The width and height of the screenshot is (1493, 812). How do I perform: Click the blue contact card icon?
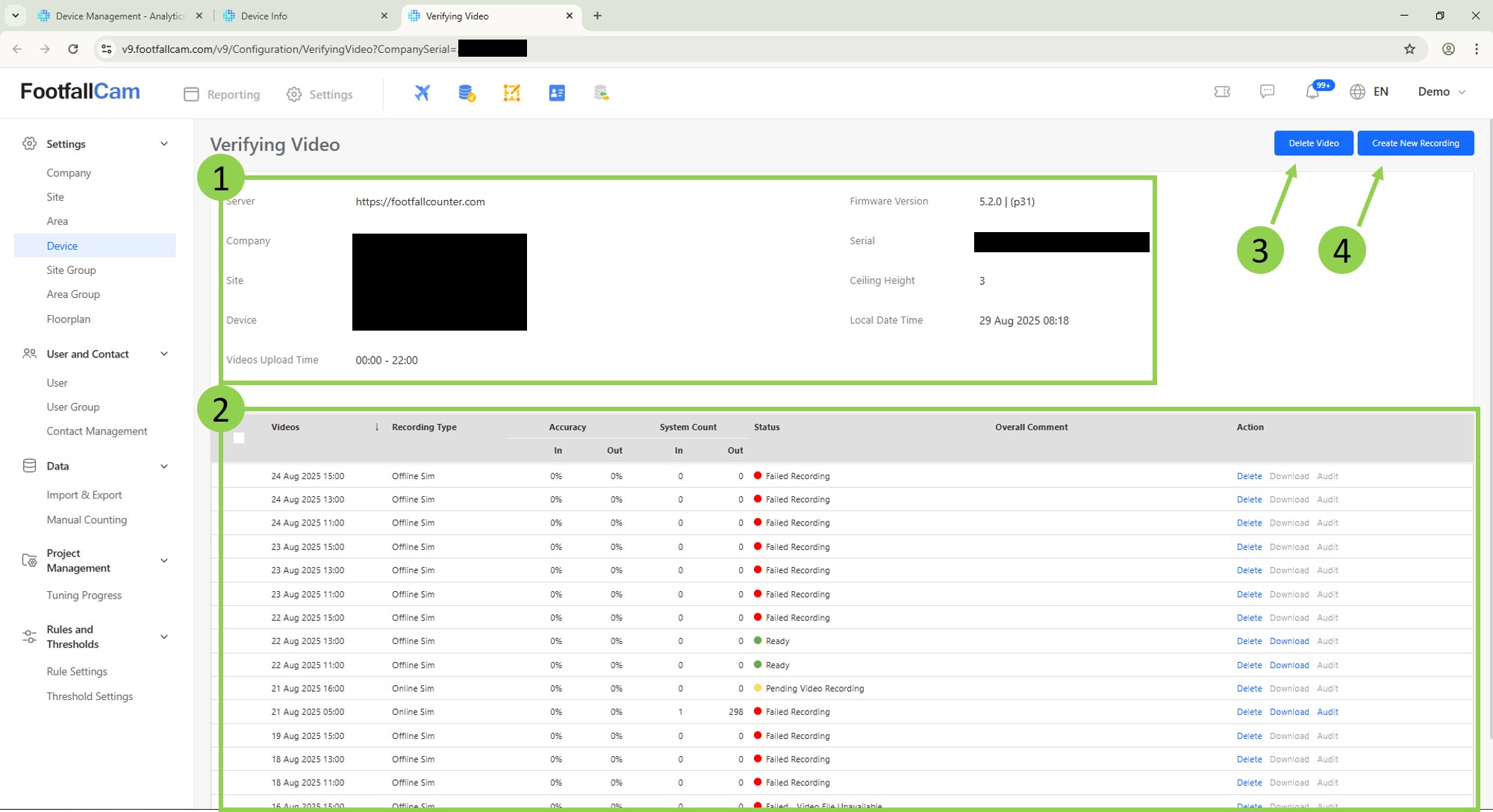click(557, 93)
